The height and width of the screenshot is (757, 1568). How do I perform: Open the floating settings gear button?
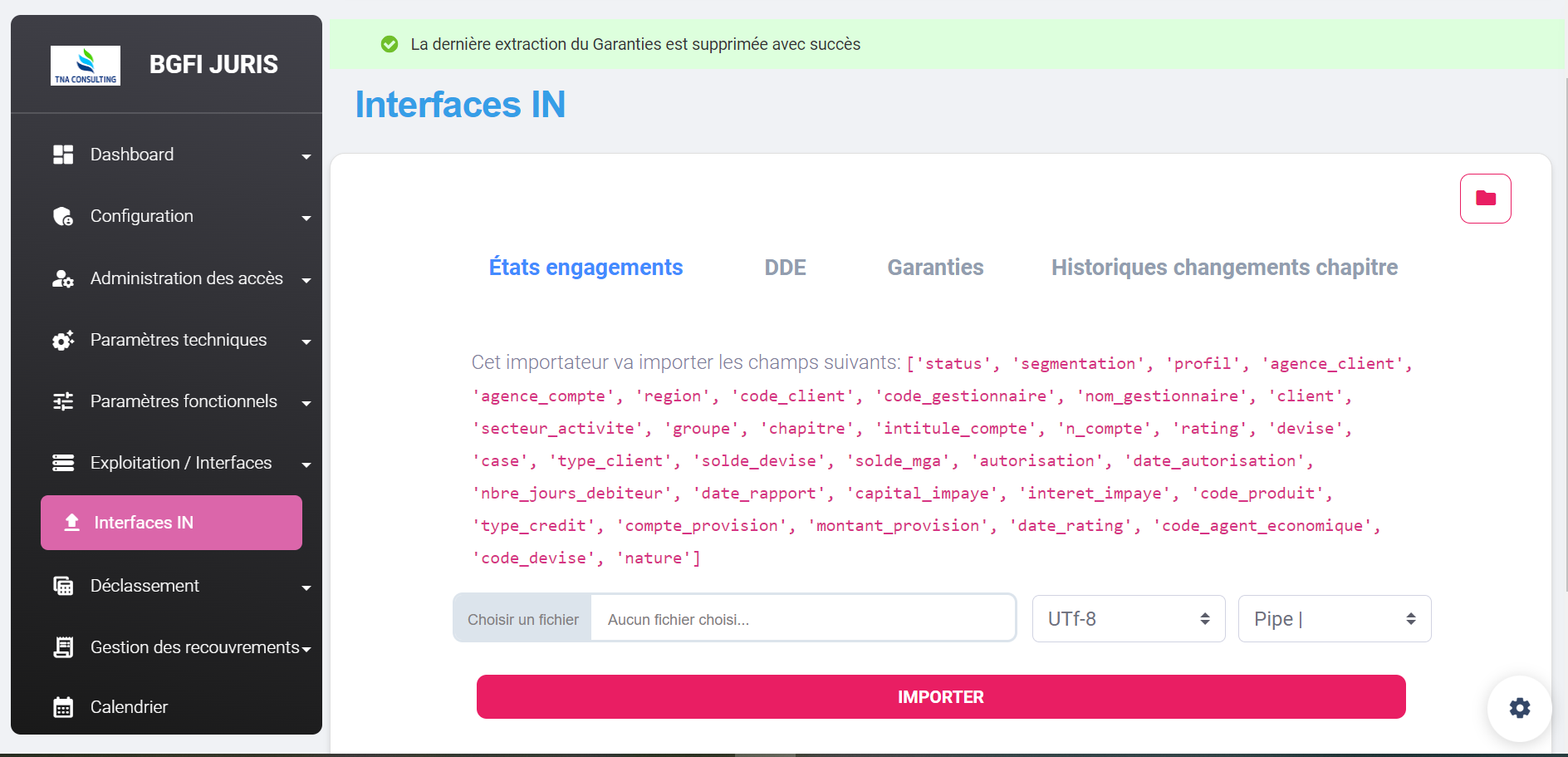(1519, 708)
